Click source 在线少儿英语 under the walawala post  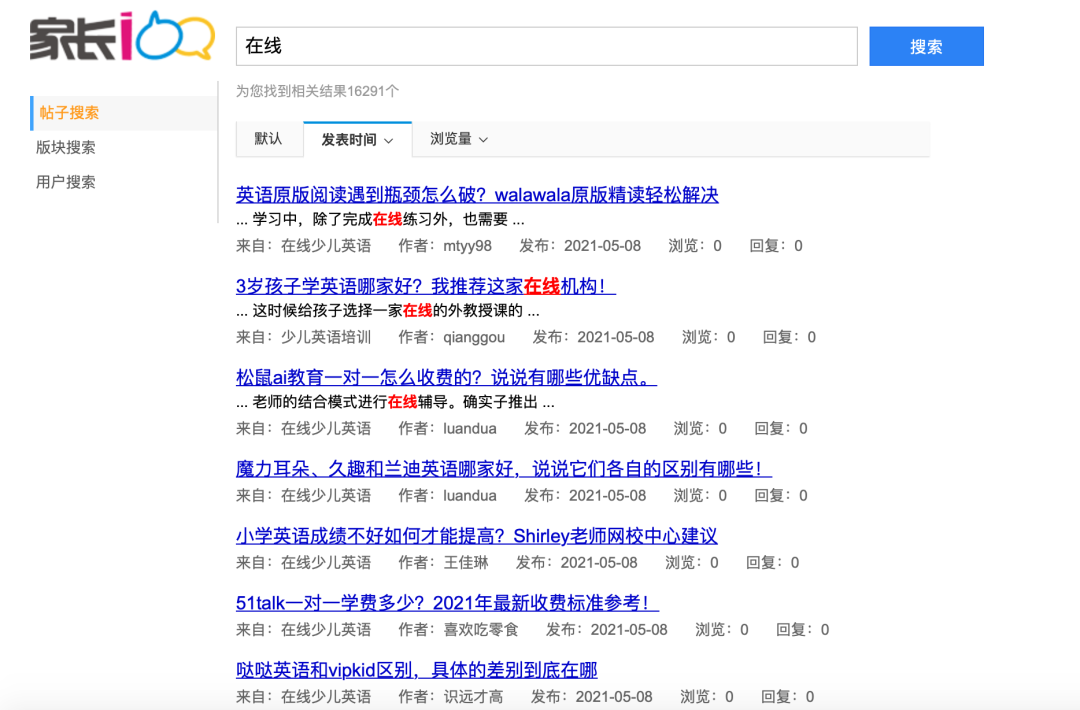click(x=326, y=246)
